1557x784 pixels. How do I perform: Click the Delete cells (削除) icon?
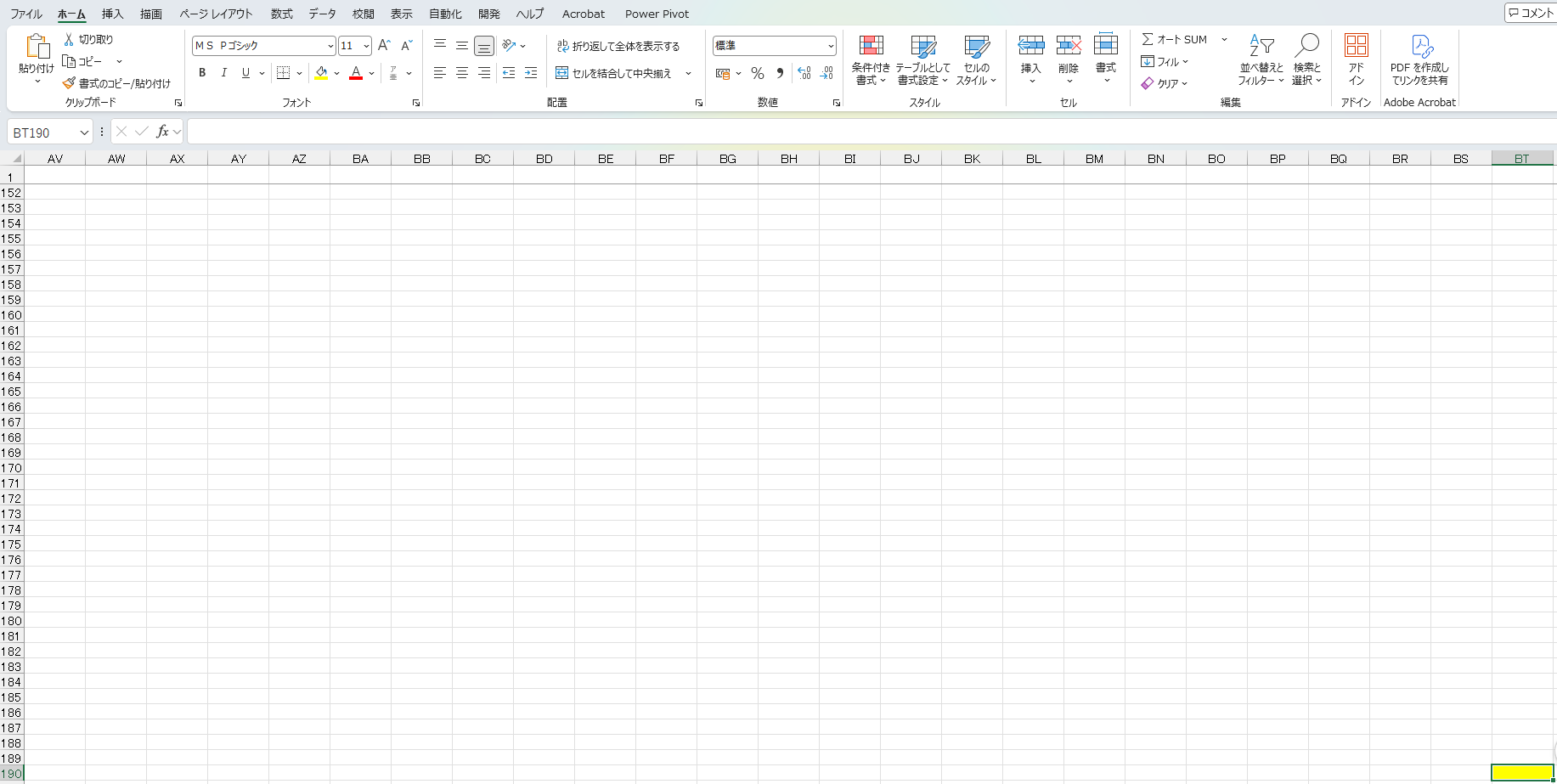point(1069,45)
